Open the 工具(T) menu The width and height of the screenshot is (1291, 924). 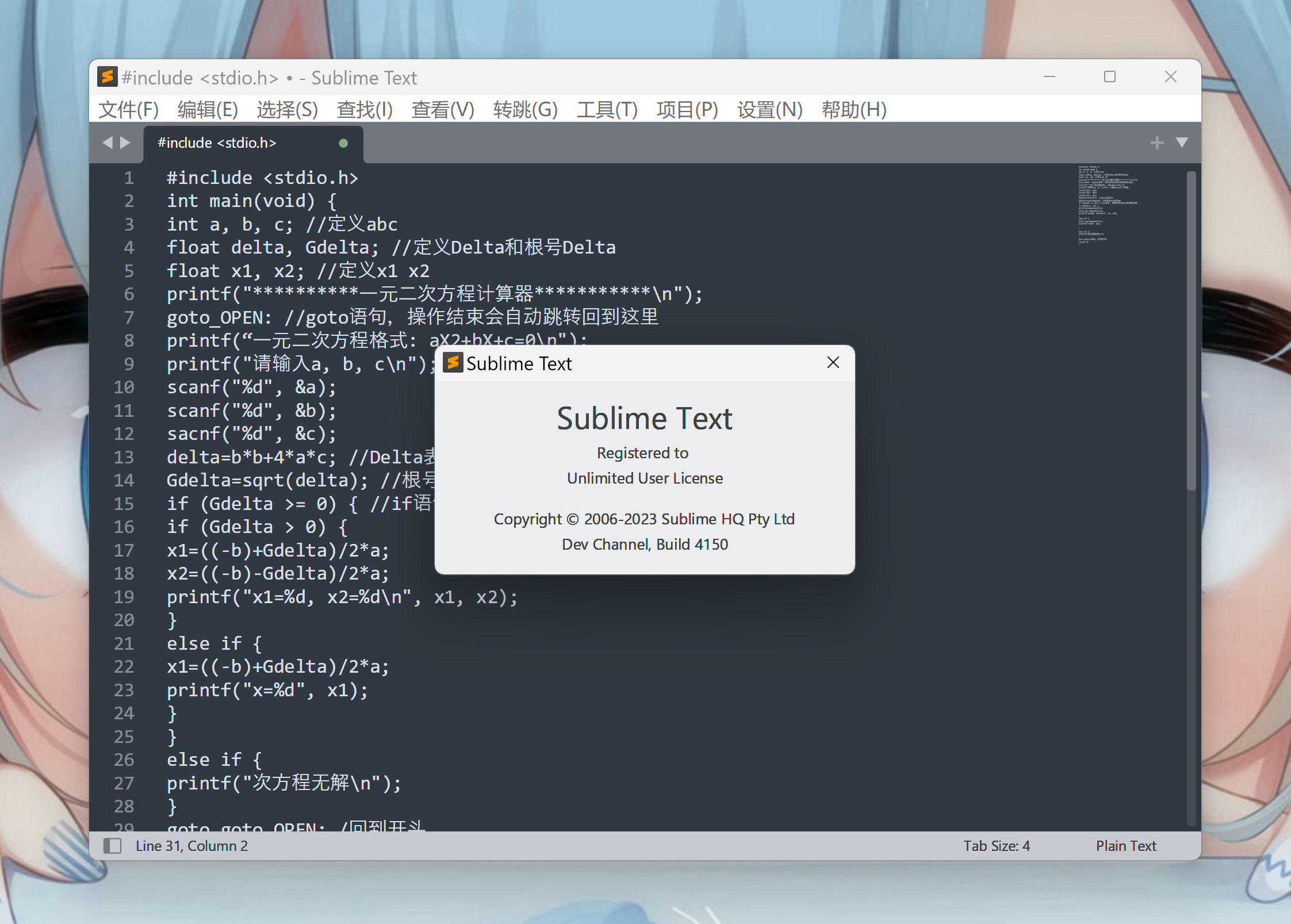[x=607, y=109]
